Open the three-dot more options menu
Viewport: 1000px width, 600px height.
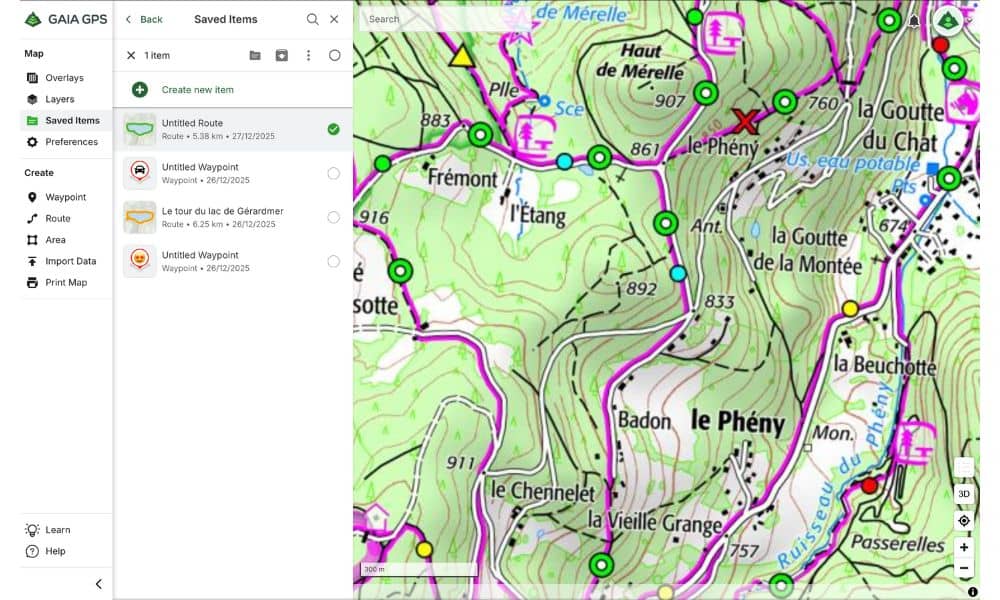tap(308, 56)
